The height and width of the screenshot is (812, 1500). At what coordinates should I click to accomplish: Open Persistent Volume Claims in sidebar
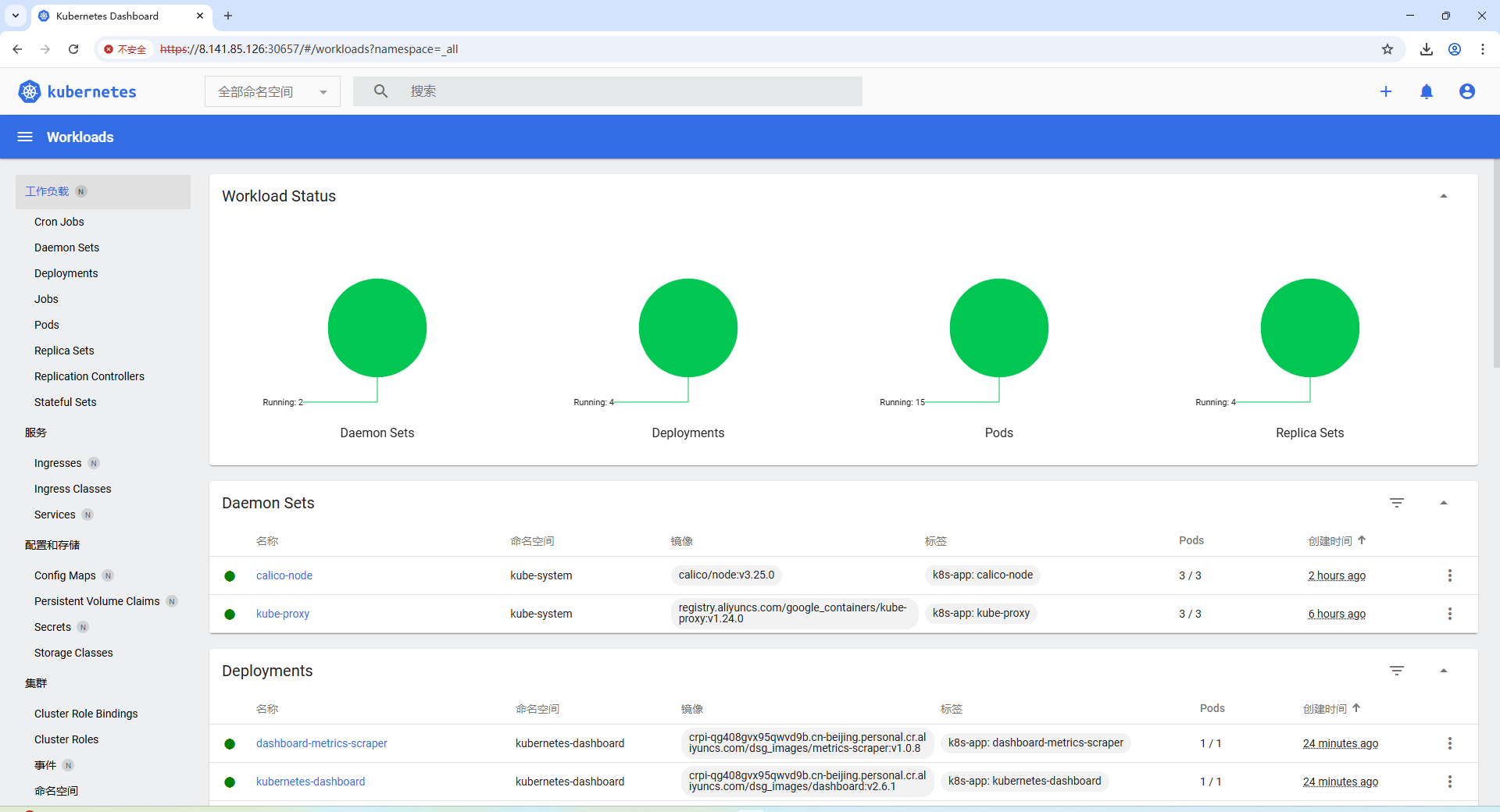click(97, 601)
